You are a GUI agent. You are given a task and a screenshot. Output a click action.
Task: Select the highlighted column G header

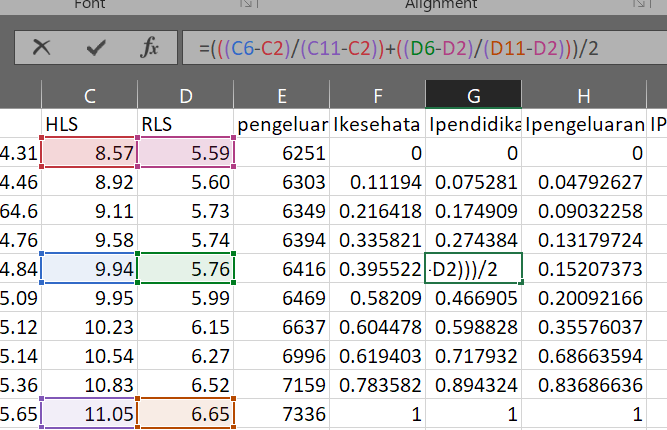pyautogui.click(x=473, y=95)
